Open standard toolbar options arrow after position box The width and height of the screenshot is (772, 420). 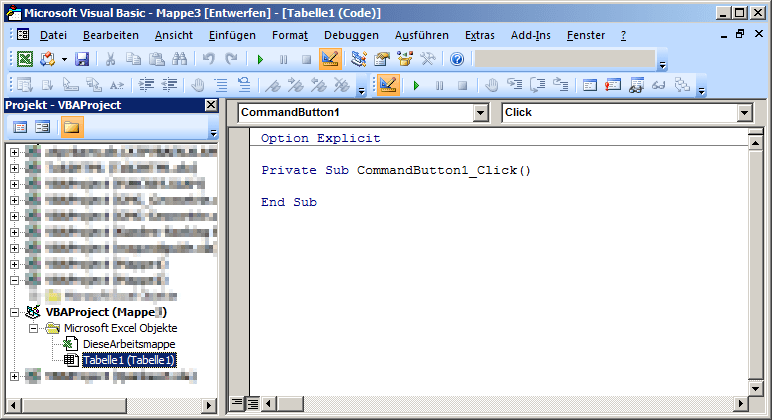pyautogui.click(x=662, y=65)
